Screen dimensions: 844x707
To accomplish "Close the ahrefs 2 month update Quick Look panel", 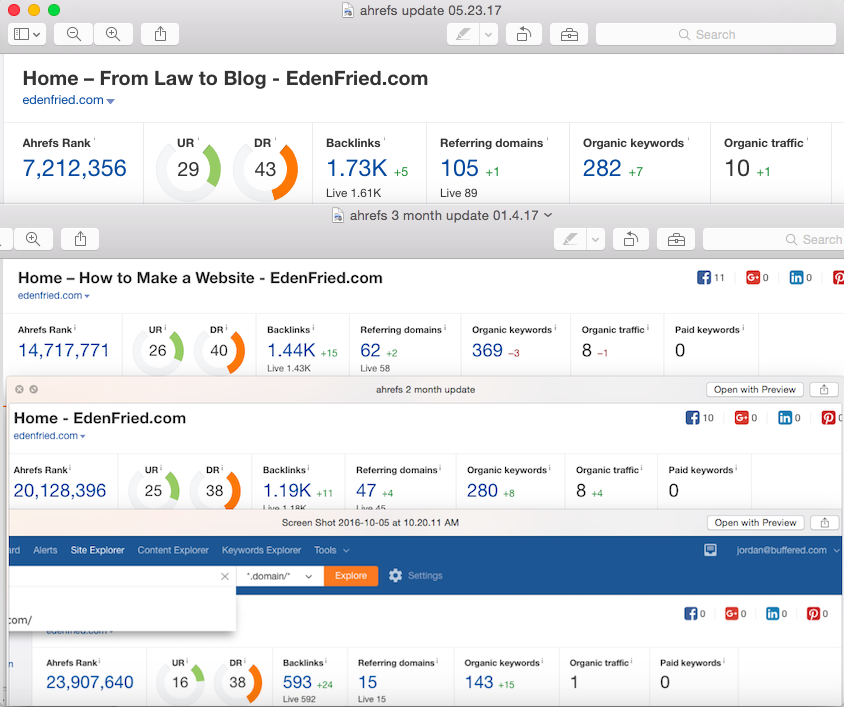I will (x=19, y=389).
